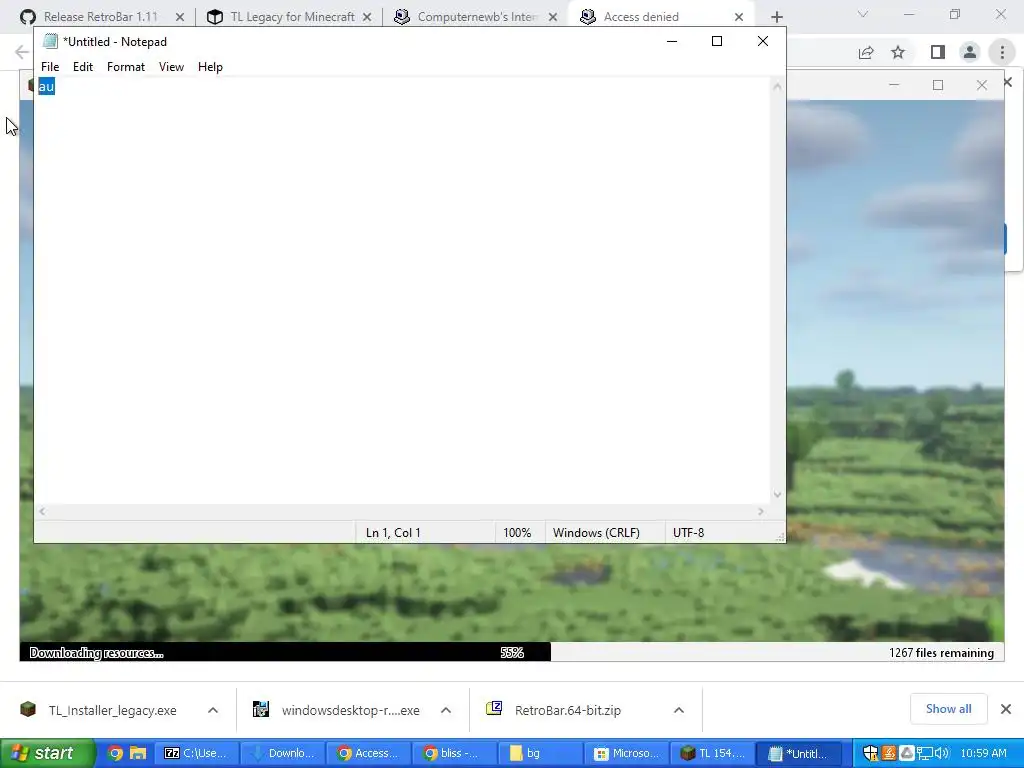Close the Chrome downloads bar
1024x768 pixels.
(x=1006, y=709)
